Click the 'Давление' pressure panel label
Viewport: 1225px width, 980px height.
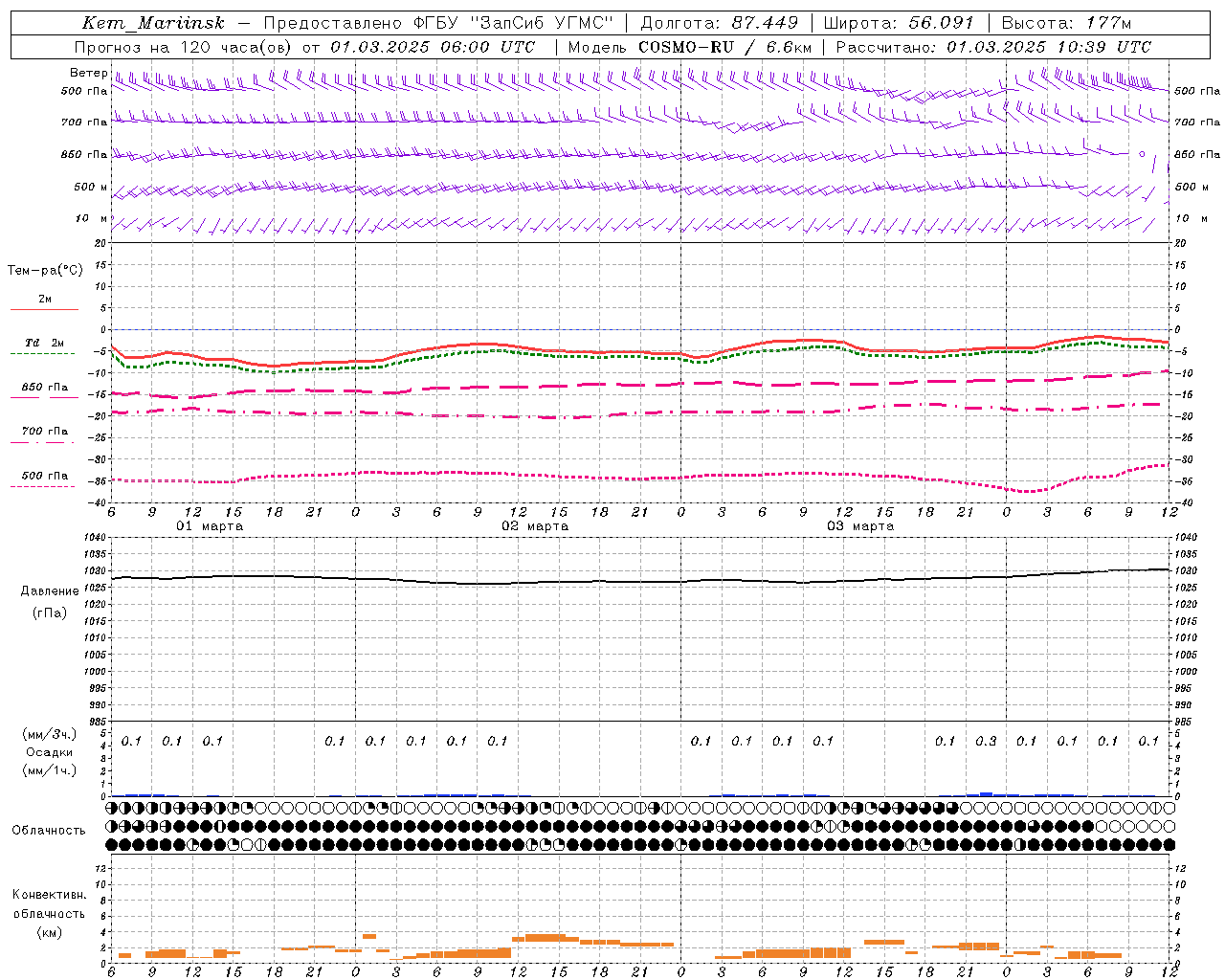coord(50,591)
